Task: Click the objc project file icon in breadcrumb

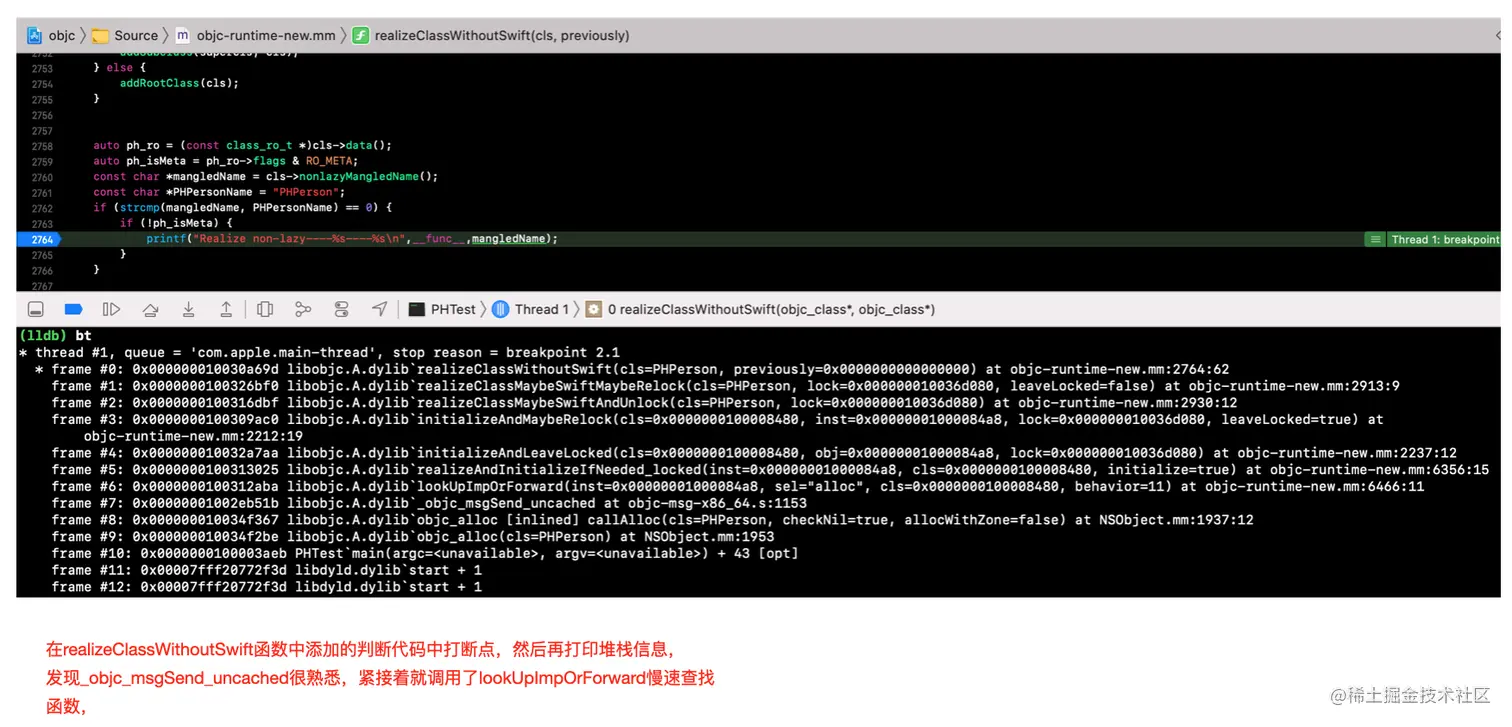Action: pos(35,35)
